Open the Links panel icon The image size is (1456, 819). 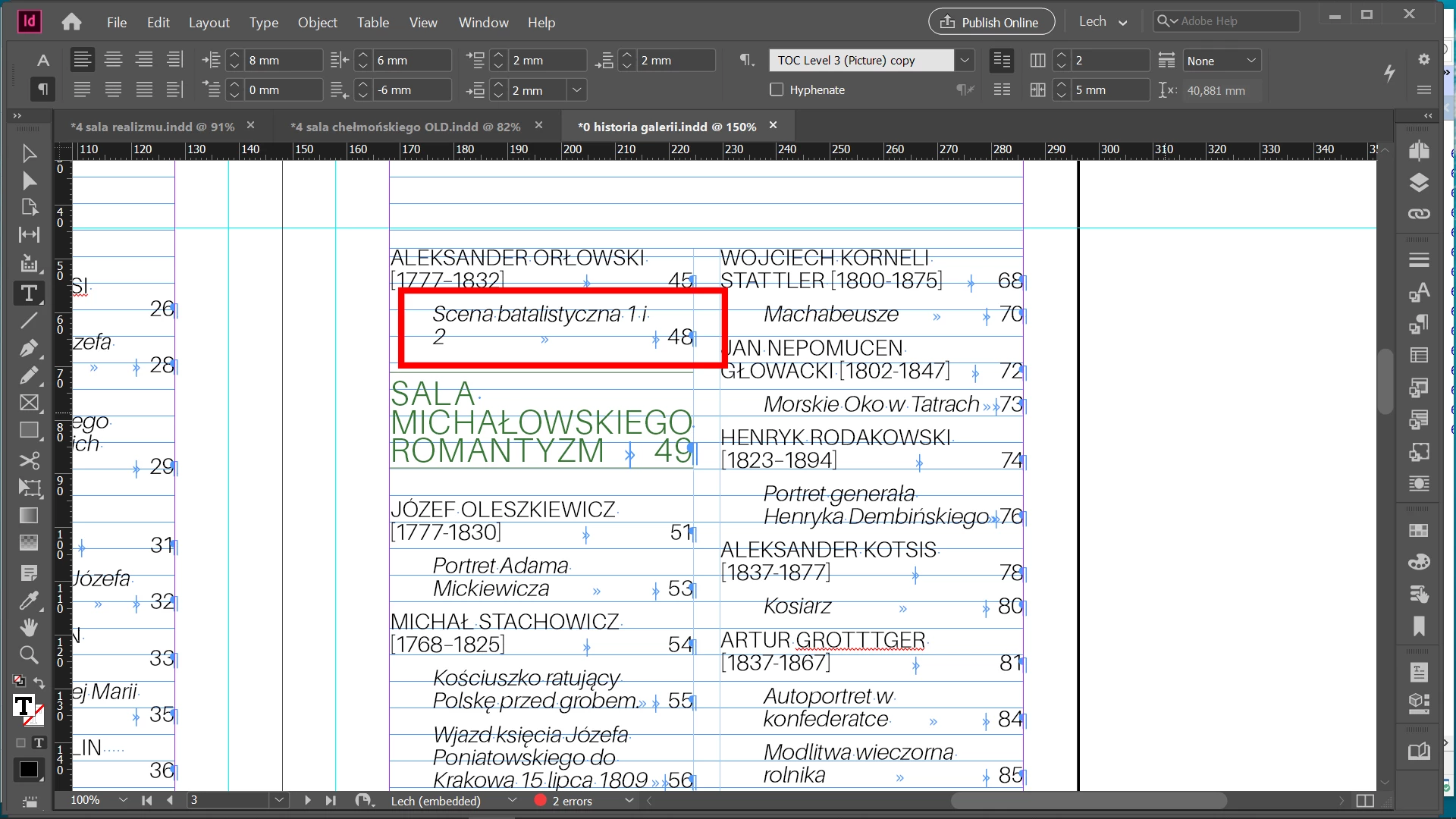1419,214
